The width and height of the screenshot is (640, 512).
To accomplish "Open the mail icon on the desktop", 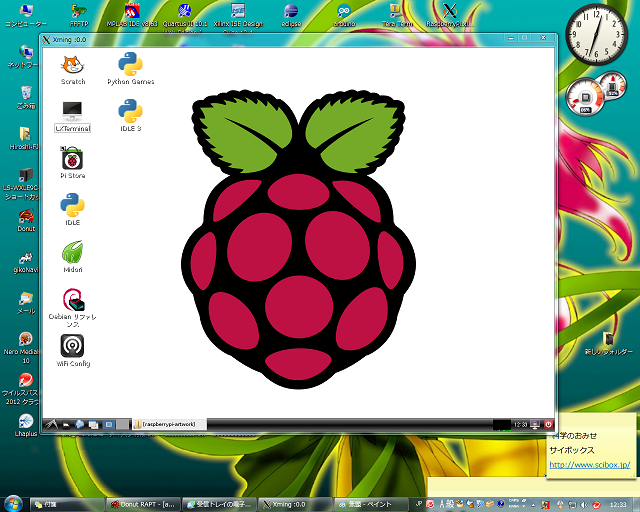I will pos(26,303).
